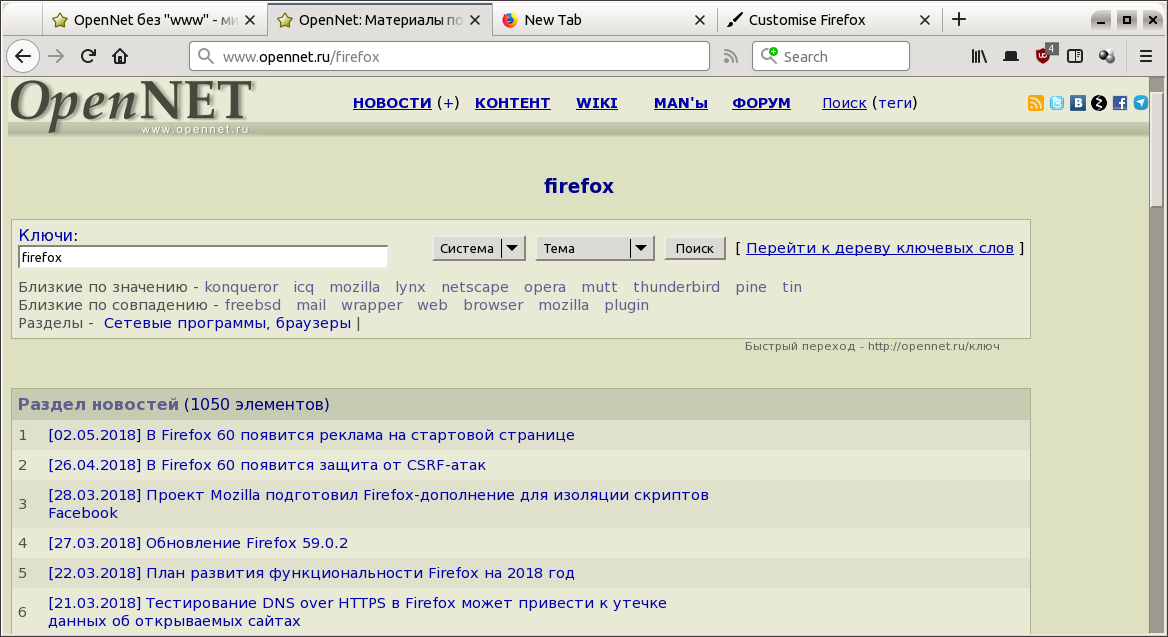Open the Firefox hamburger menu
Screen dimensions: 1168x637
coord(1146,56)
